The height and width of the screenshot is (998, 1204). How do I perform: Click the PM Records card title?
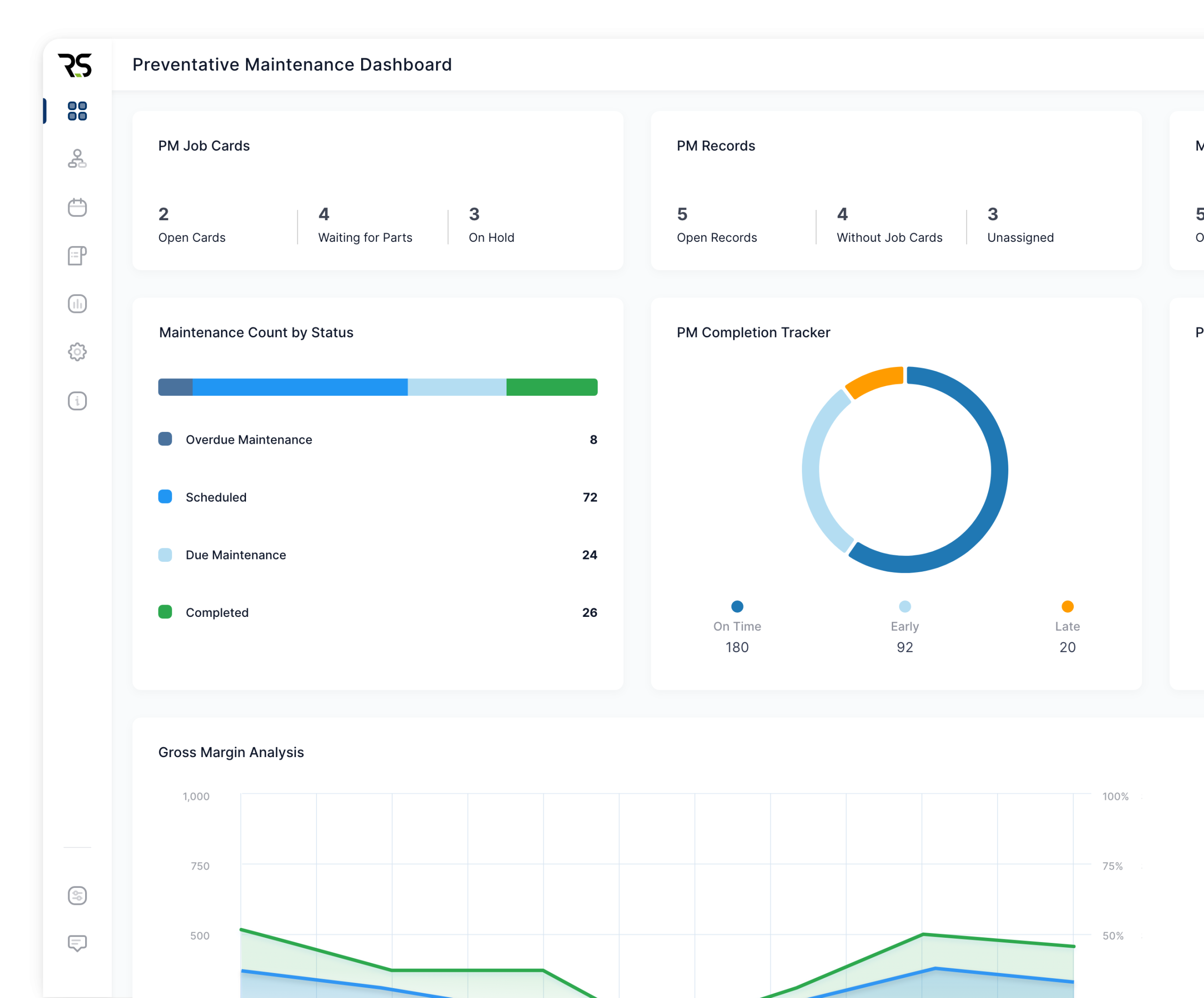pyautogui.click(x=715, y=146)
